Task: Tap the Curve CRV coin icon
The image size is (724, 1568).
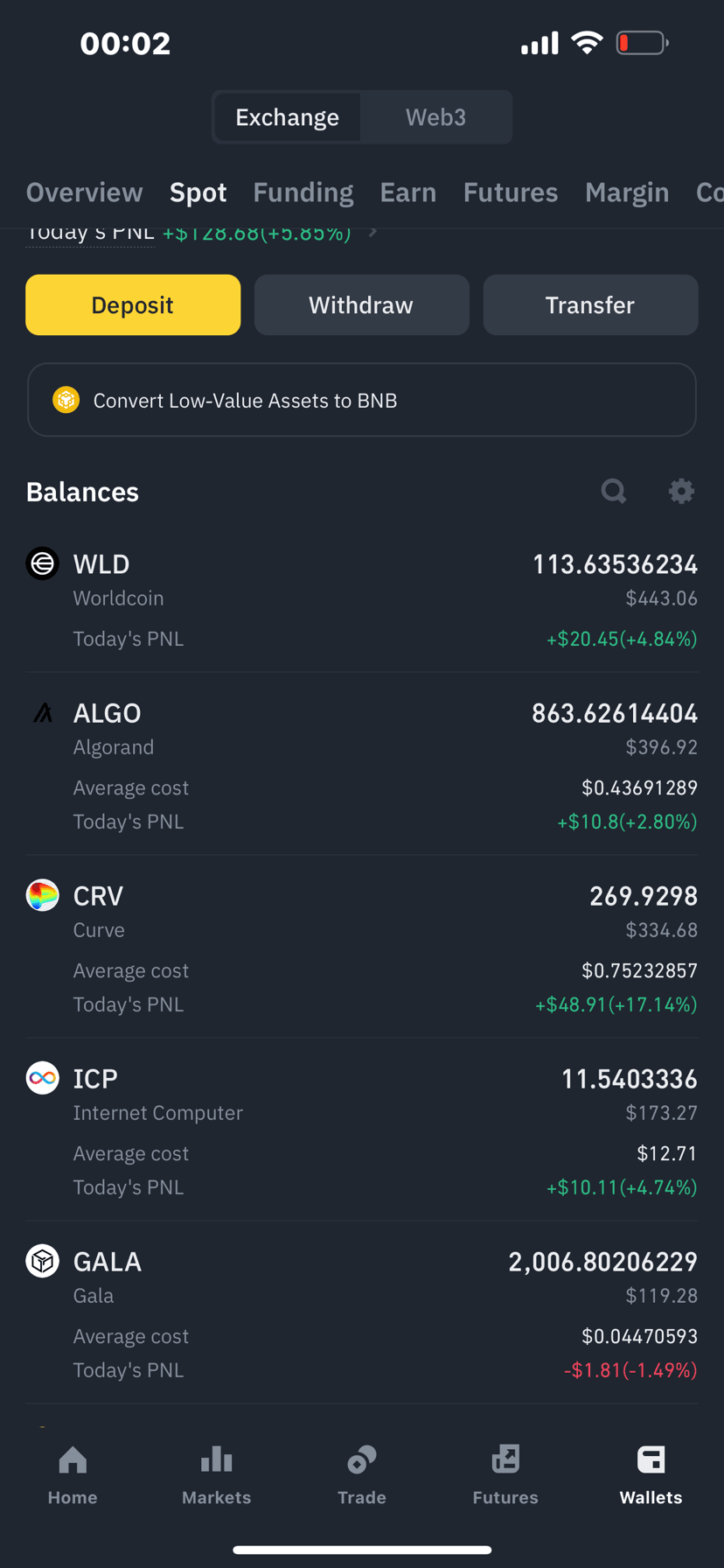Action: [x=42, y=895]
